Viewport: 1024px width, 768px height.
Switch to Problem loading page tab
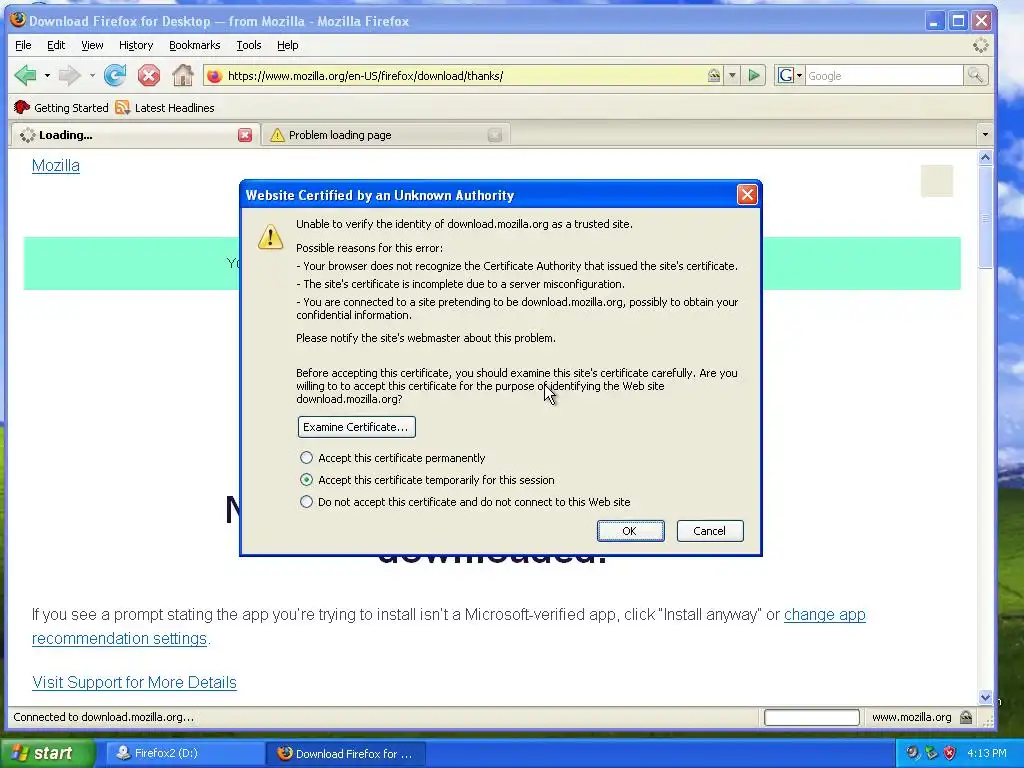(x=385, y=135)
